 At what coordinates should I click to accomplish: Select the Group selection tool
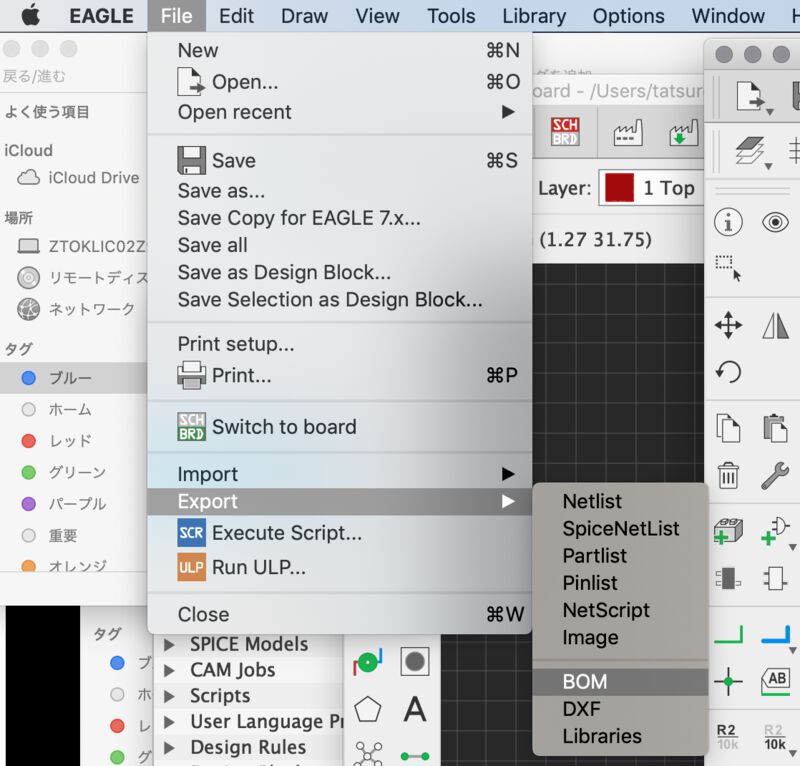728,268
